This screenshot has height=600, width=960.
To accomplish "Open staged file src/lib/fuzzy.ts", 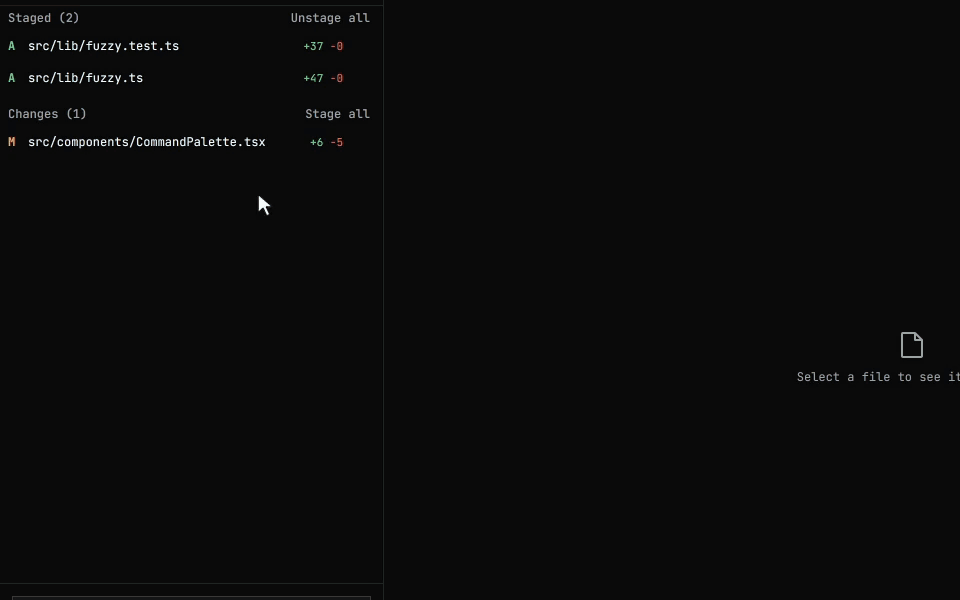I will [x=85, y=78].
